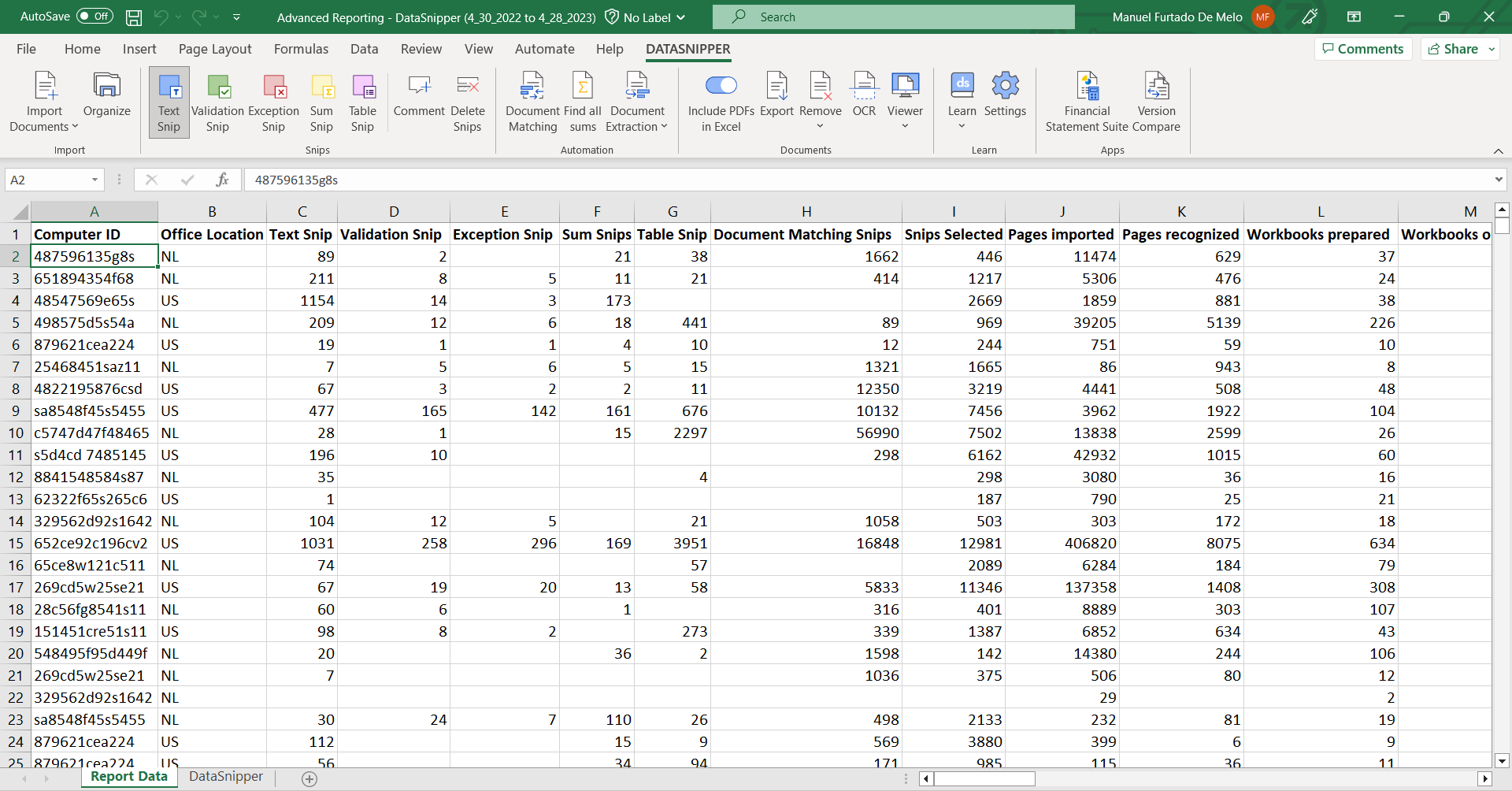Switch to the DataSnipper sheet tab
The image size is (1512, 791).
[x=226, y=777]
